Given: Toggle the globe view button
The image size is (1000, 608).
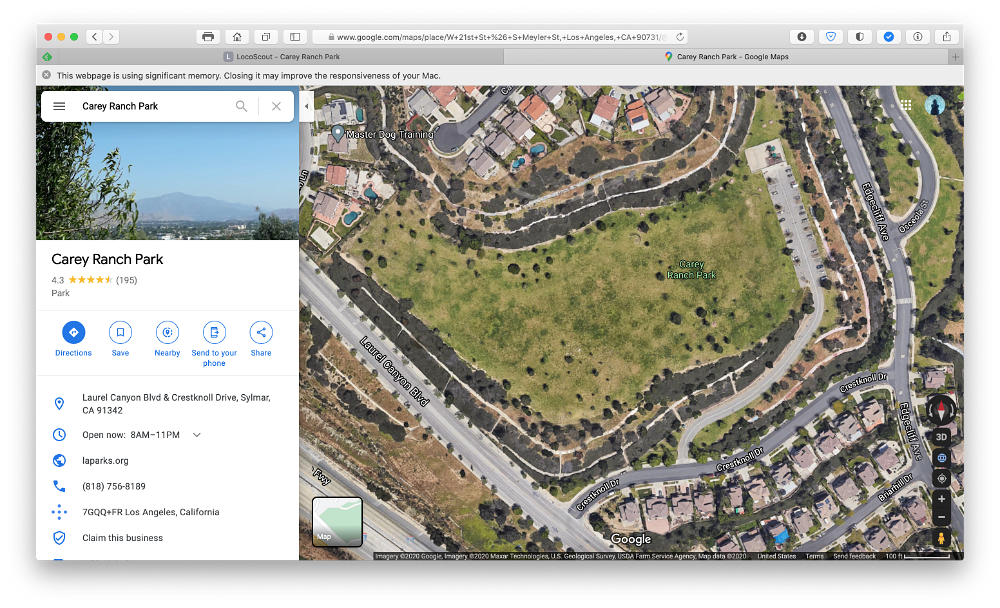Looking at the screenshot, I should (941, 458).
